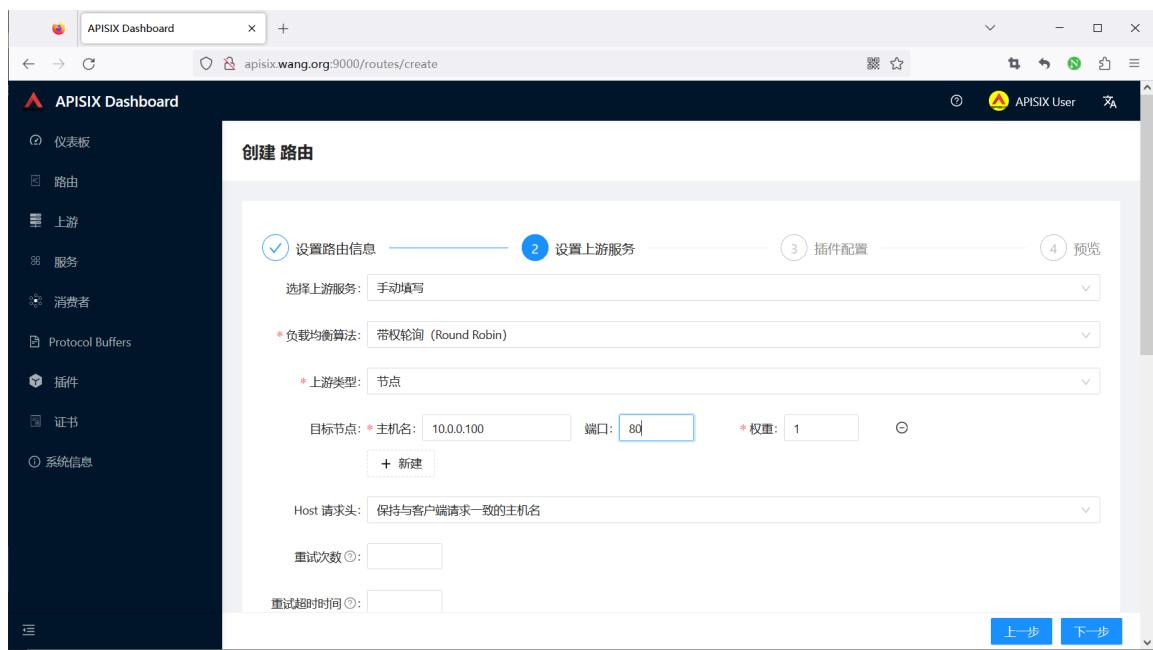Click the browser back arrow

click(29, 64)
